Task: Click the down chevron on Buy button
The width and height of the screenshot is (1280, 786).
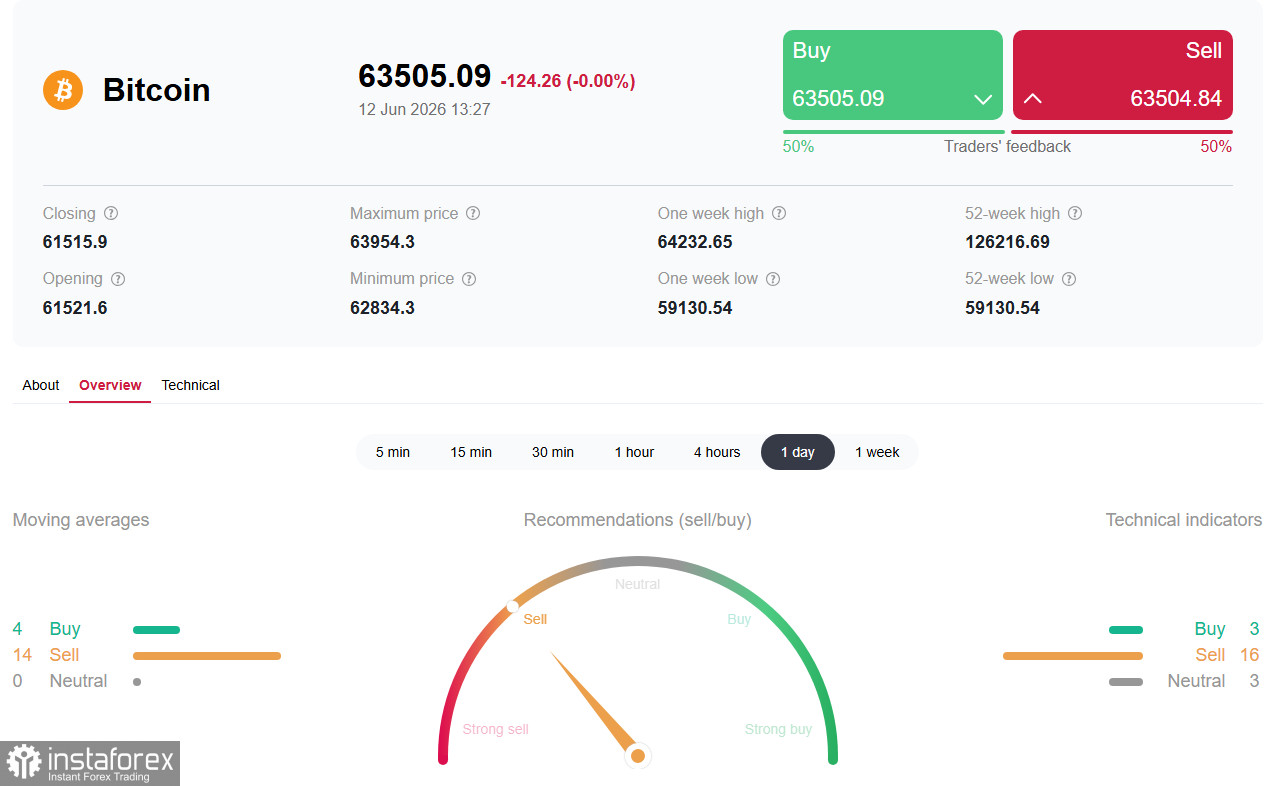Action: (983, 99)
